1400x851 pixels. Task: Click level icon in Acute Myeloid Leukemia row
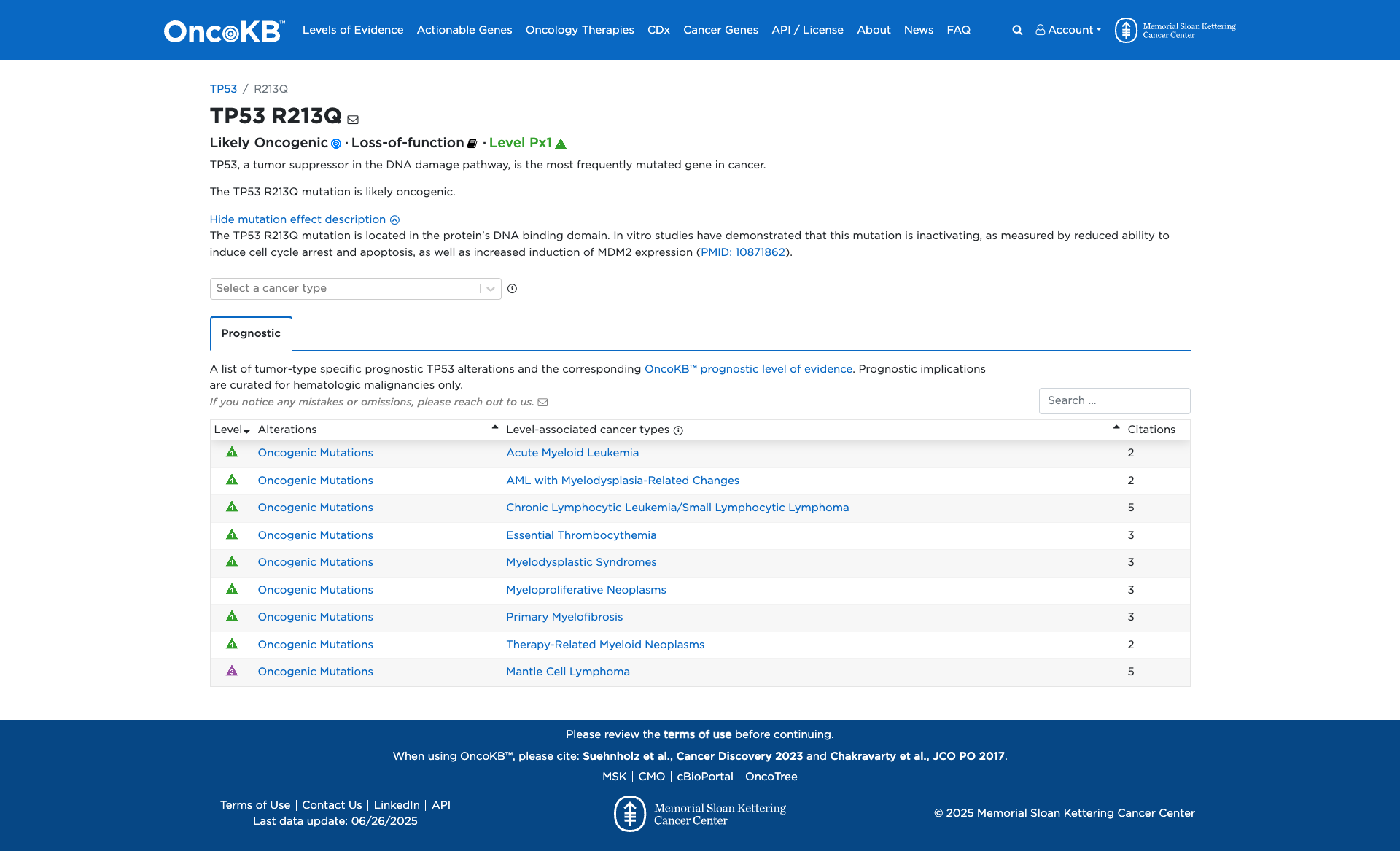click(x=232, y=452)
